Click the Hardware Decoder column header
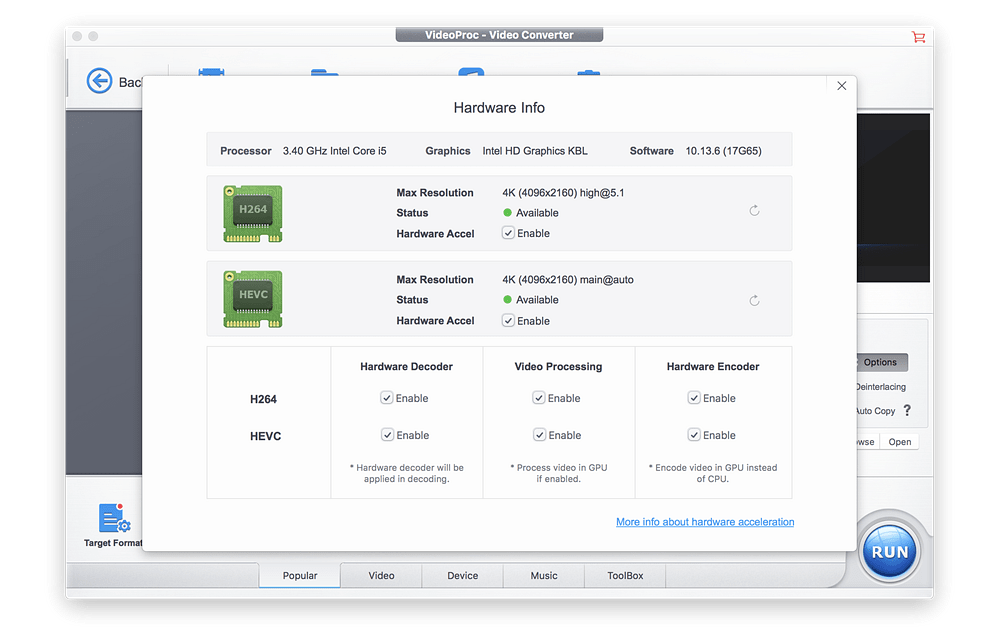This screenshot has height=639, width=1000. coord(406,367)
